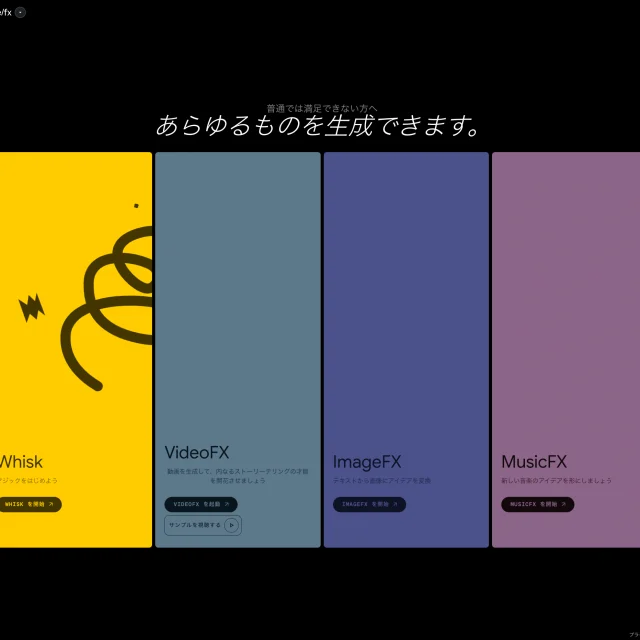Click the /fx logo text

(x=6, y=13)
